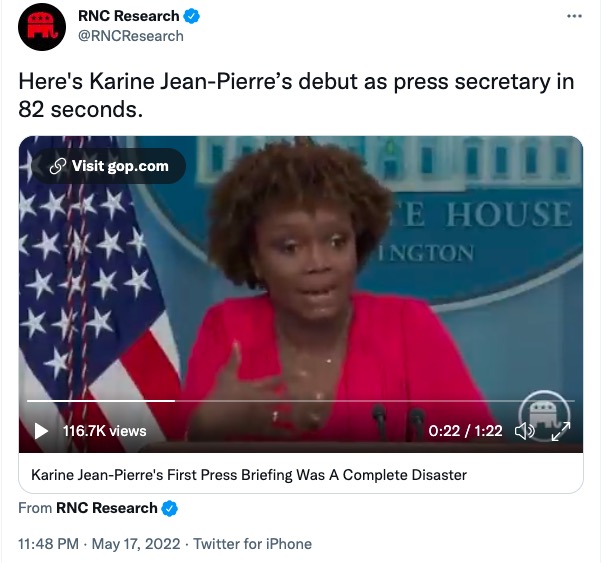Image resolution: width=601 pixels, height=563 pixels.
Task: Click RNC Research in the From line
Action: click(x=107, y=508)
